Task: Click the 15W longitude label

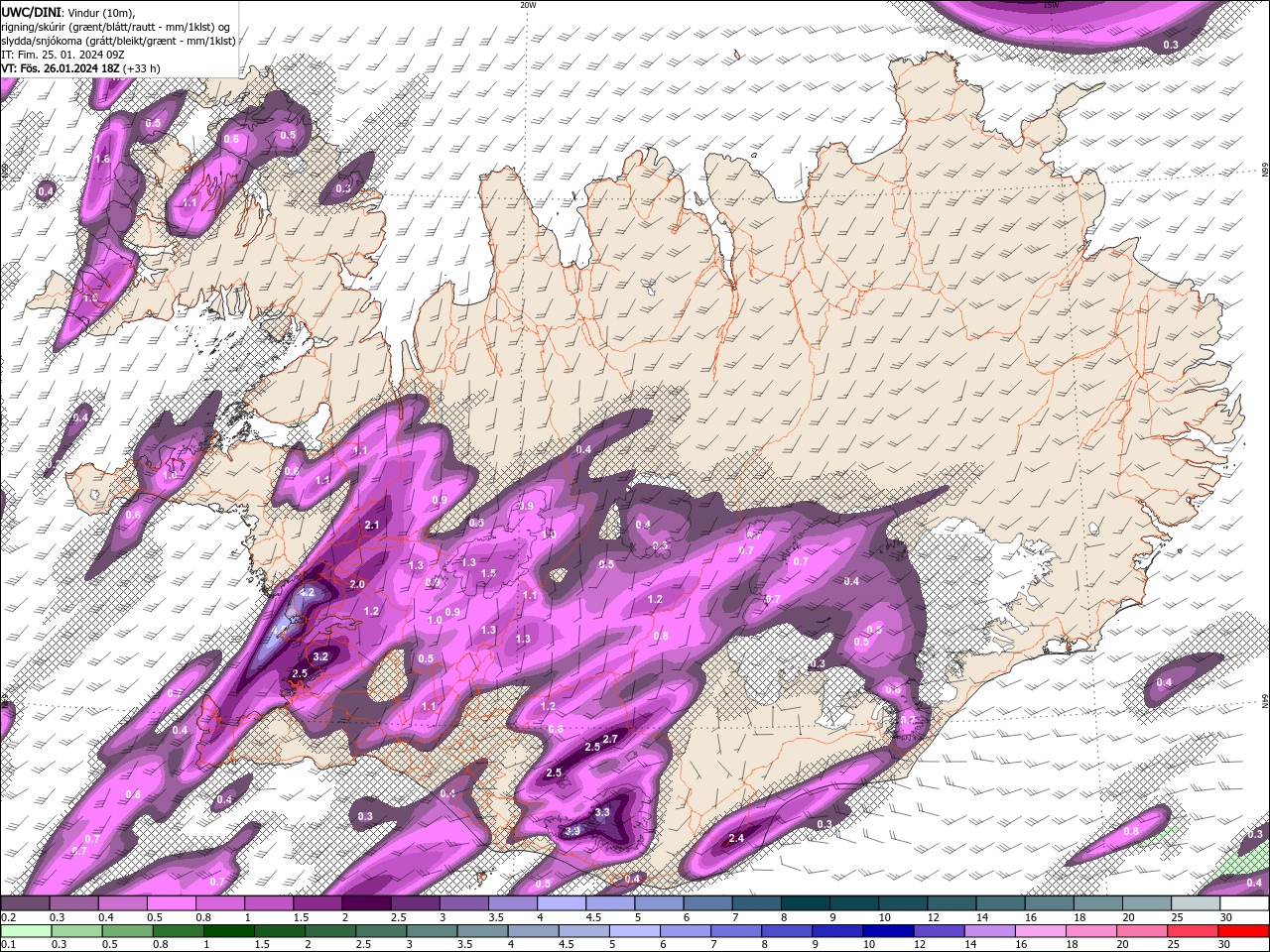Action: click(x=1051, y=5)
